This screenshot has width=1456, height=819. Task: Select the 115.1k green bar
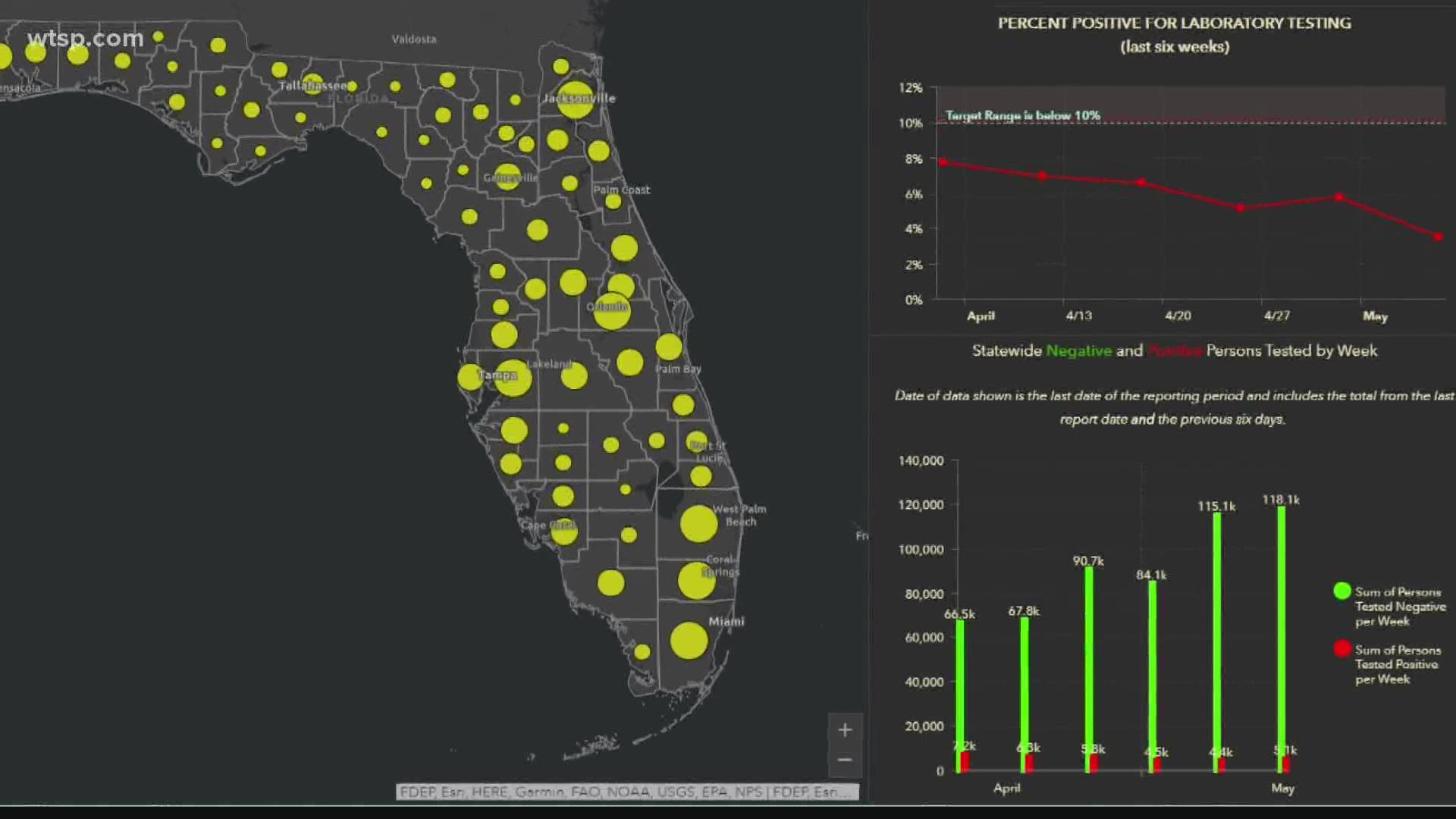point(1216,641)
